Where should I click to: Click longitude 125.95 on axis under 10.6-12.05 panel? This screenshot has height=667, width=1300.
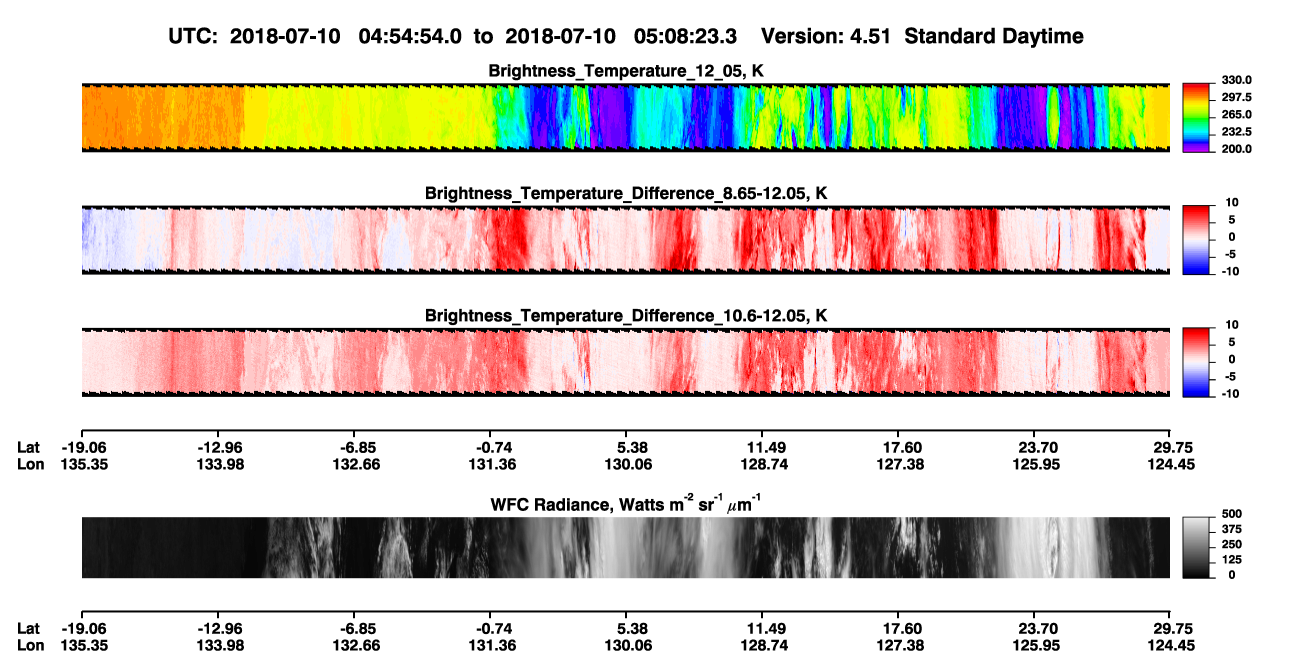coord(1036,465)
